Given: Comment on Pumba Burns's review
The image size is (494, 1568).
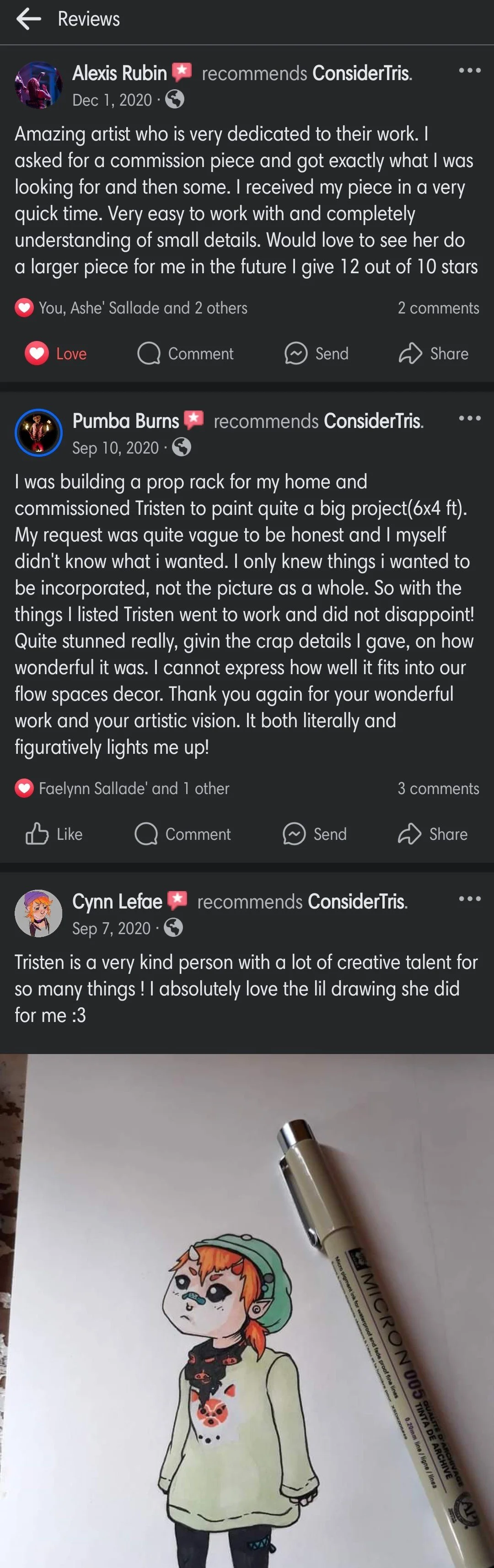Looking at the screenshot, I should [183, 834].
